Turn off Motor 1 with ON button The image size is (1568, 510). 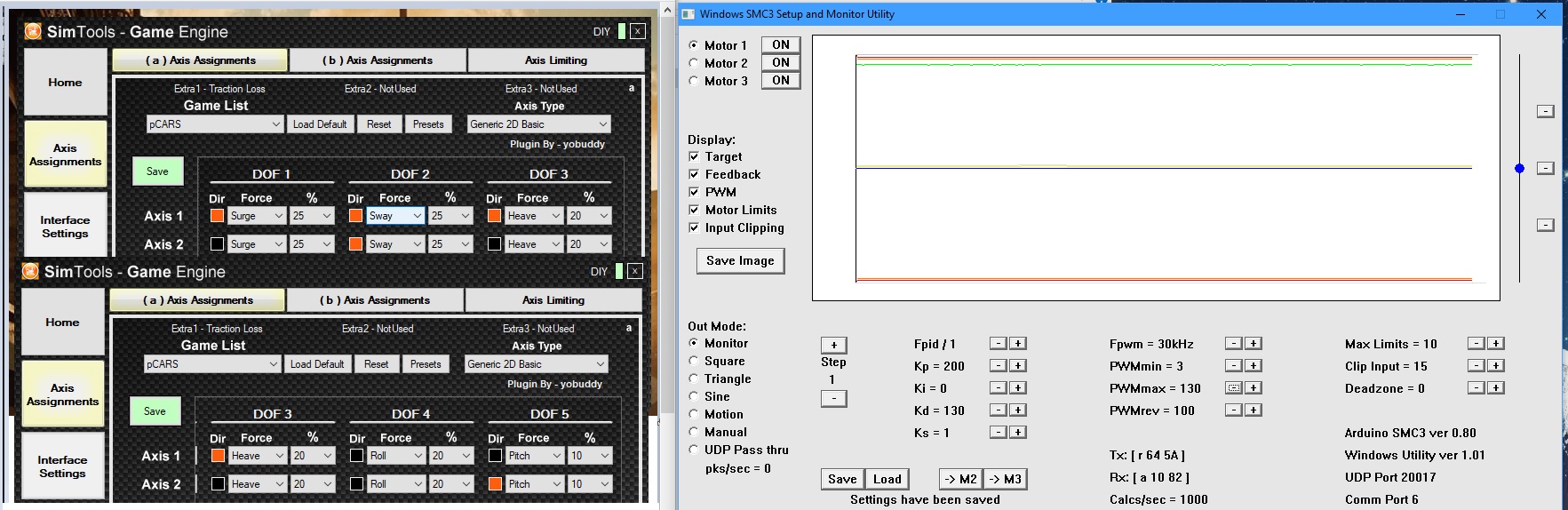click(x=781, y=44)
